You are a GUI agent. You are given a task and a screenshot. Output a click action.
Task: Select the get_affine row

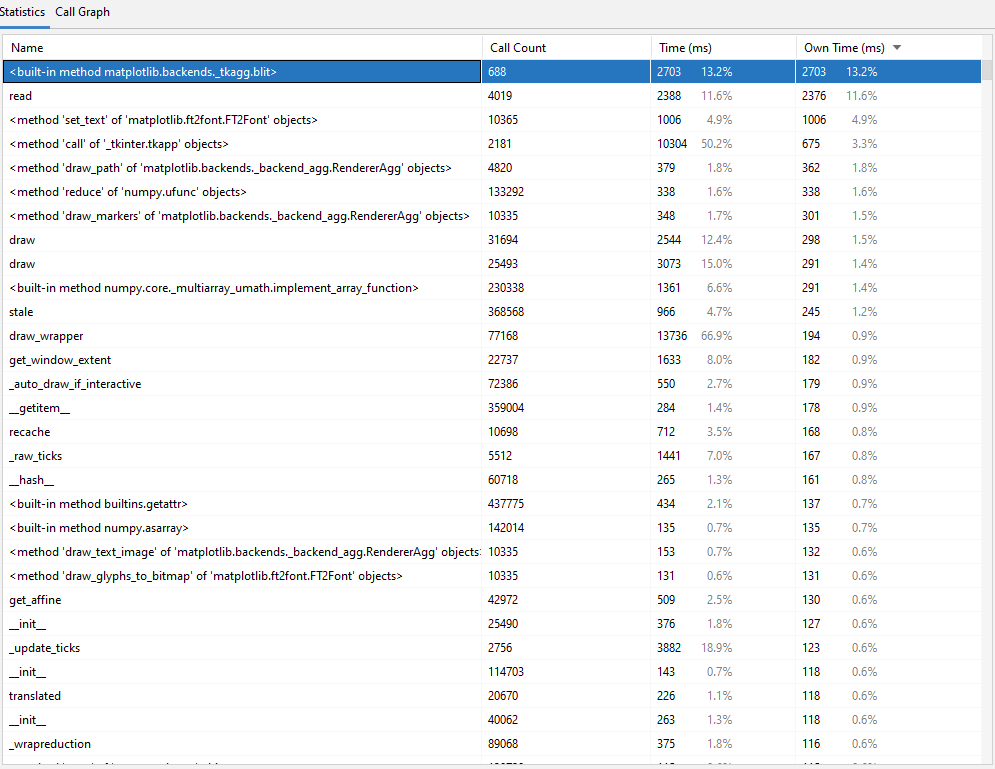[492, 600]
